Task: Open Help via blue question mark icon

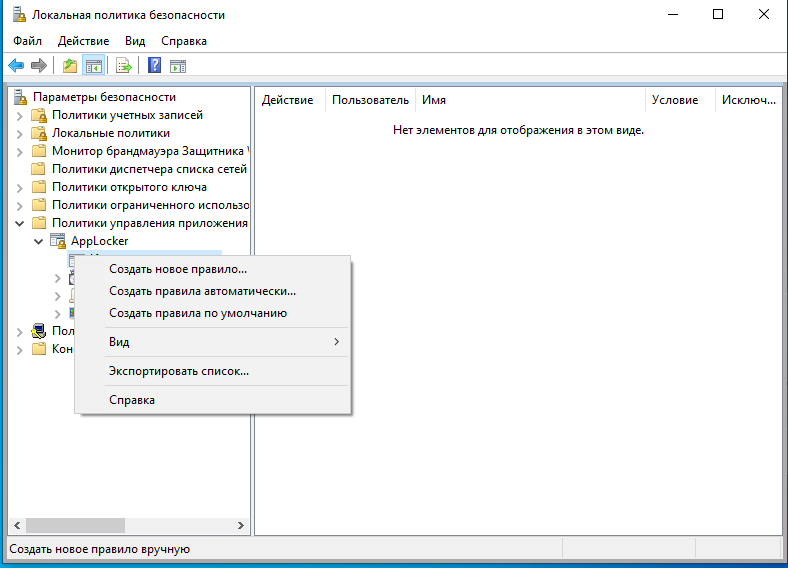Action: coord(154,65)
